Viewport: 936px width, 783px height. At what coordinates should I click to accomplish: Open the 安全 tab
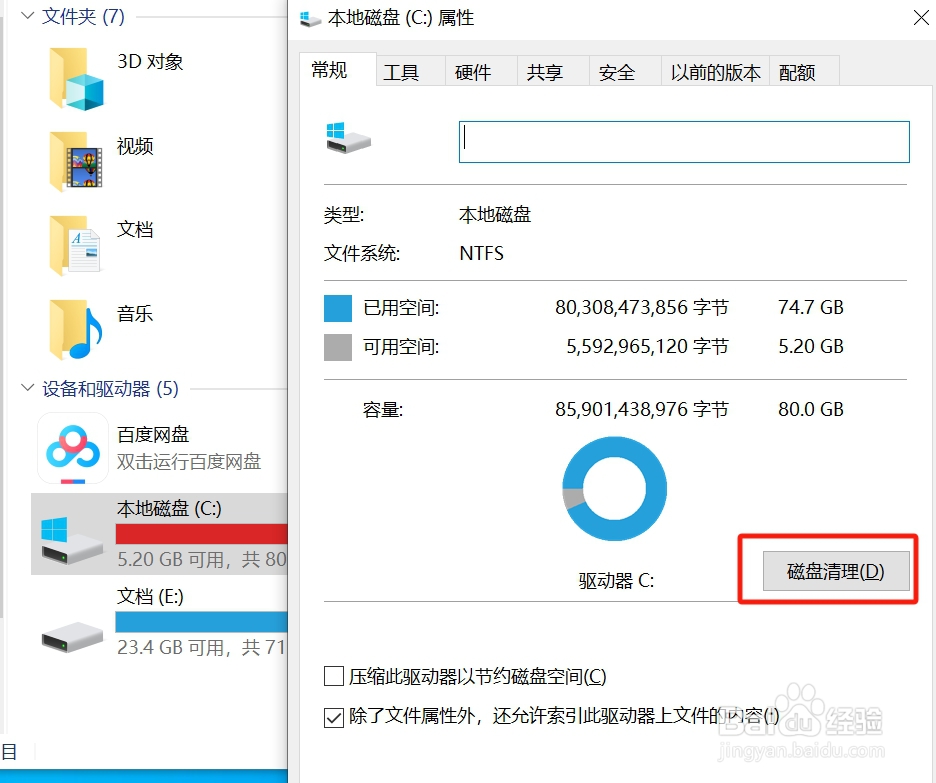pyautogui.click(x=618, y=71)
